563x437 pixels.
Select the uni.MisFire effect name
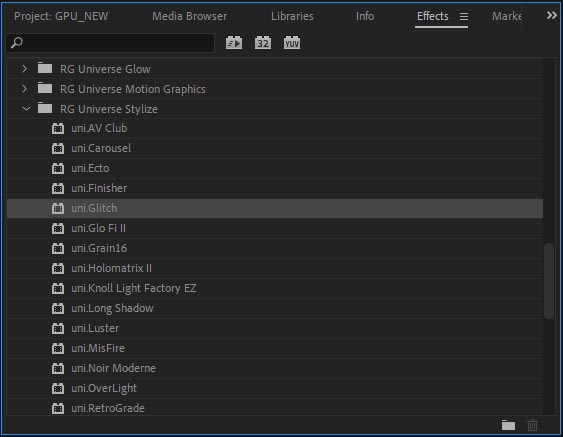pyautogui.click(x=98, y=348)
